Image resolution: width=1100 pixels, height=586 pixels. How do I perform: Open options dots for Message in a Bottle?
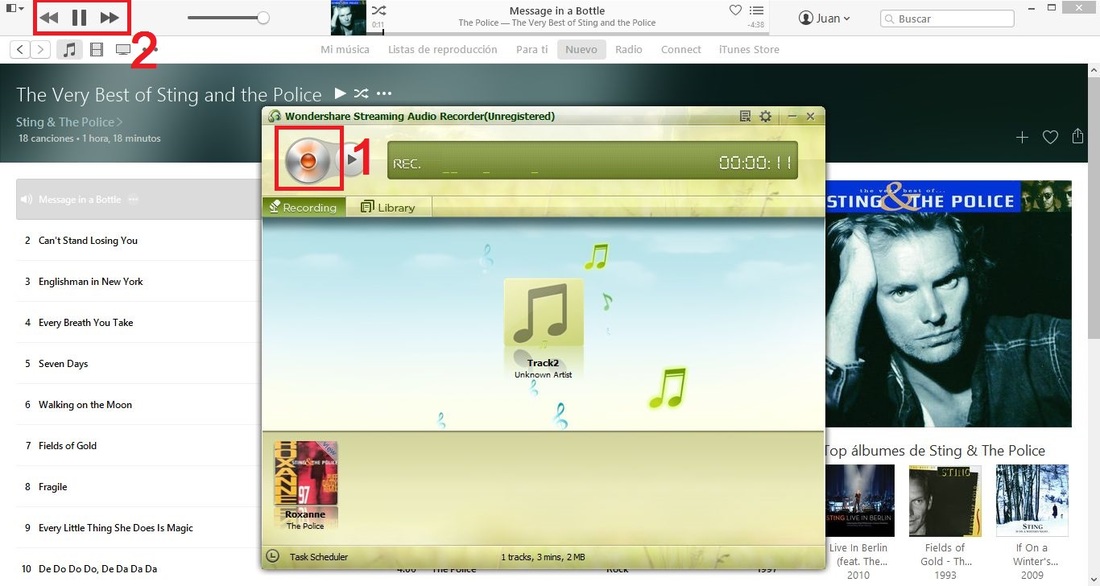click(x=133, y=199)
